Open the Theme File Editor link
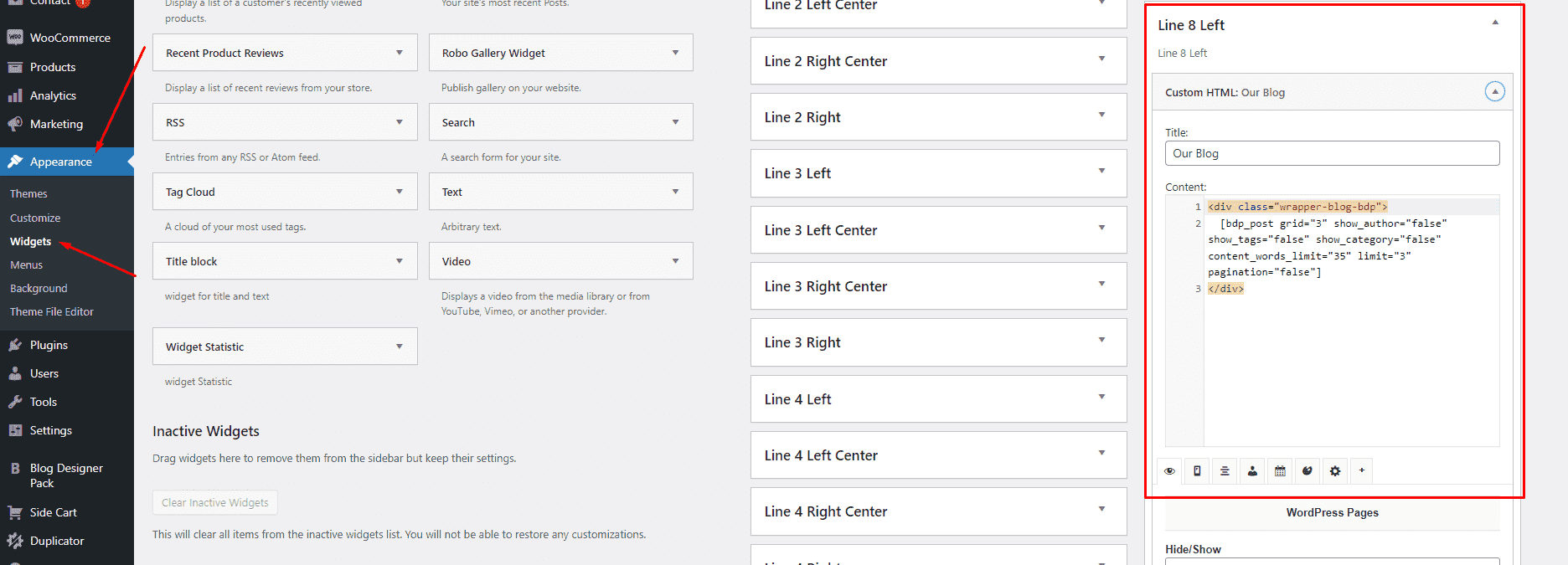Viewport: 1568px width, 565px height. click(52, 311)
